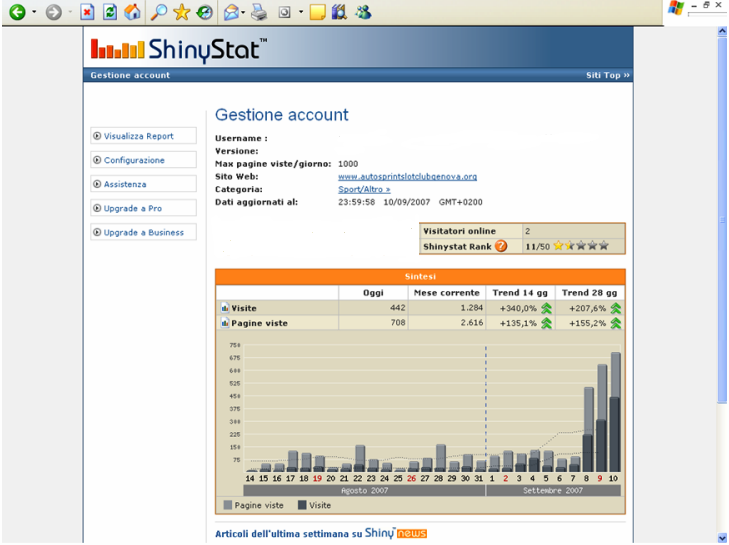The height and width of the screenshot is (545, 729).
Task: Click the Pagine viste trend arrow for 28 gg
Action: pyautogui.click(x=616, y=323)
